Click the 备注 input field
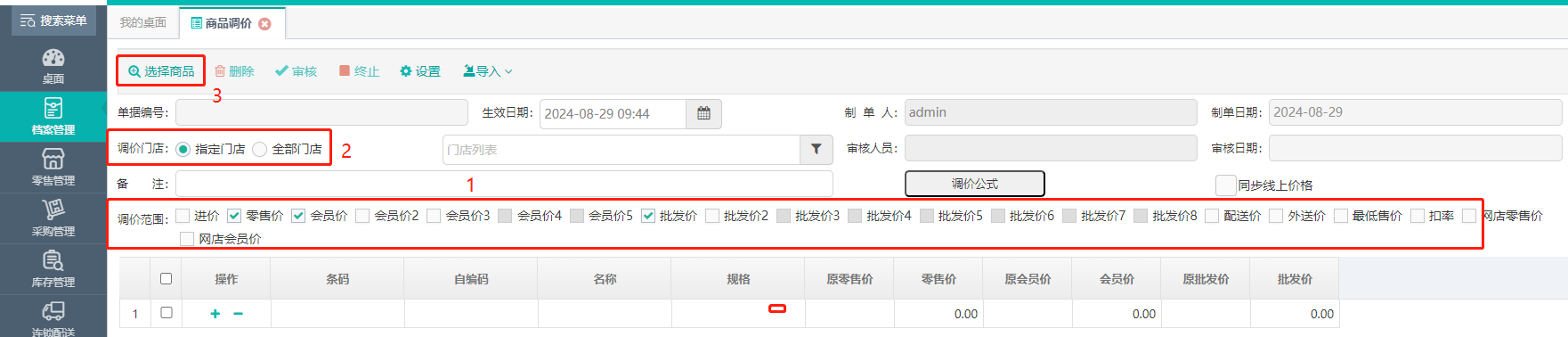This screenshot has height=337, width=1568. [x=504, y=184]
